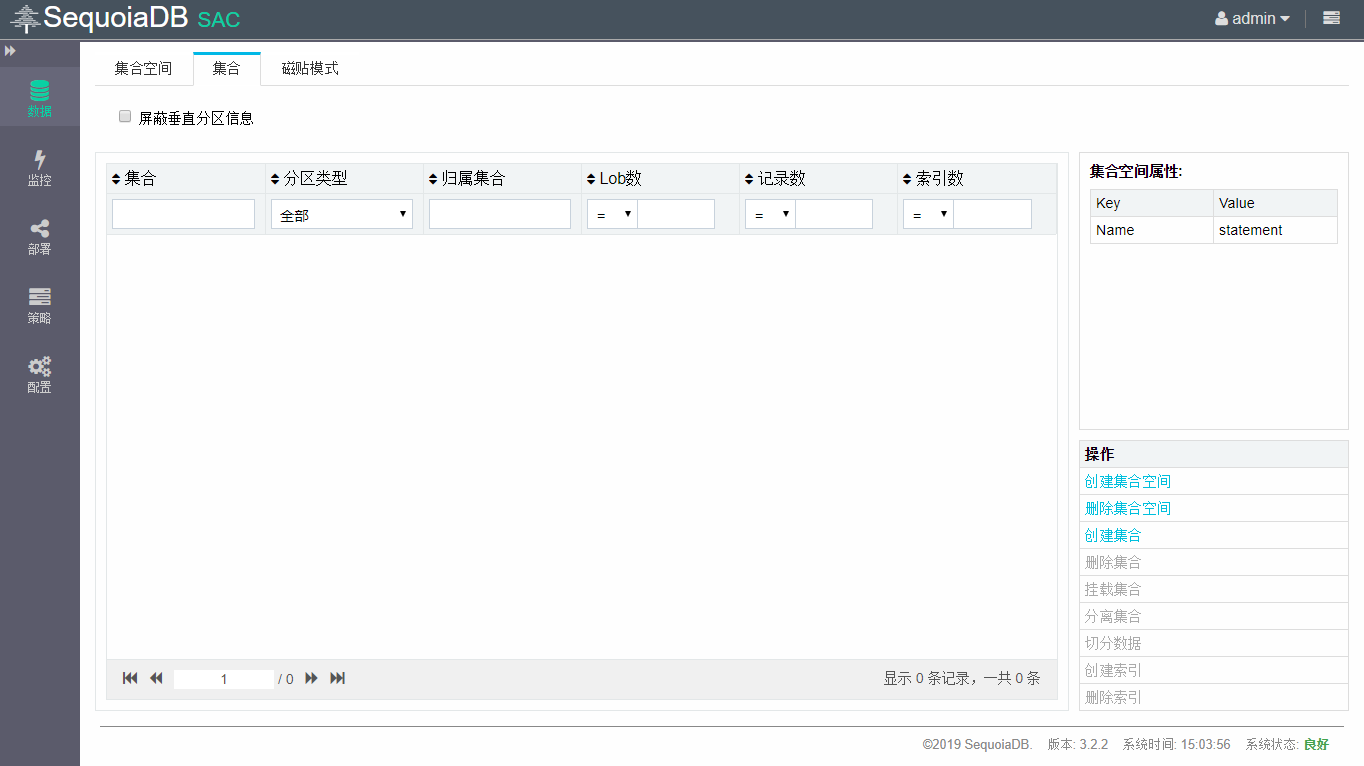Click the 集合空间属性 panel heading
This screenshot has height=766, width=1364.
(1136, 171)
